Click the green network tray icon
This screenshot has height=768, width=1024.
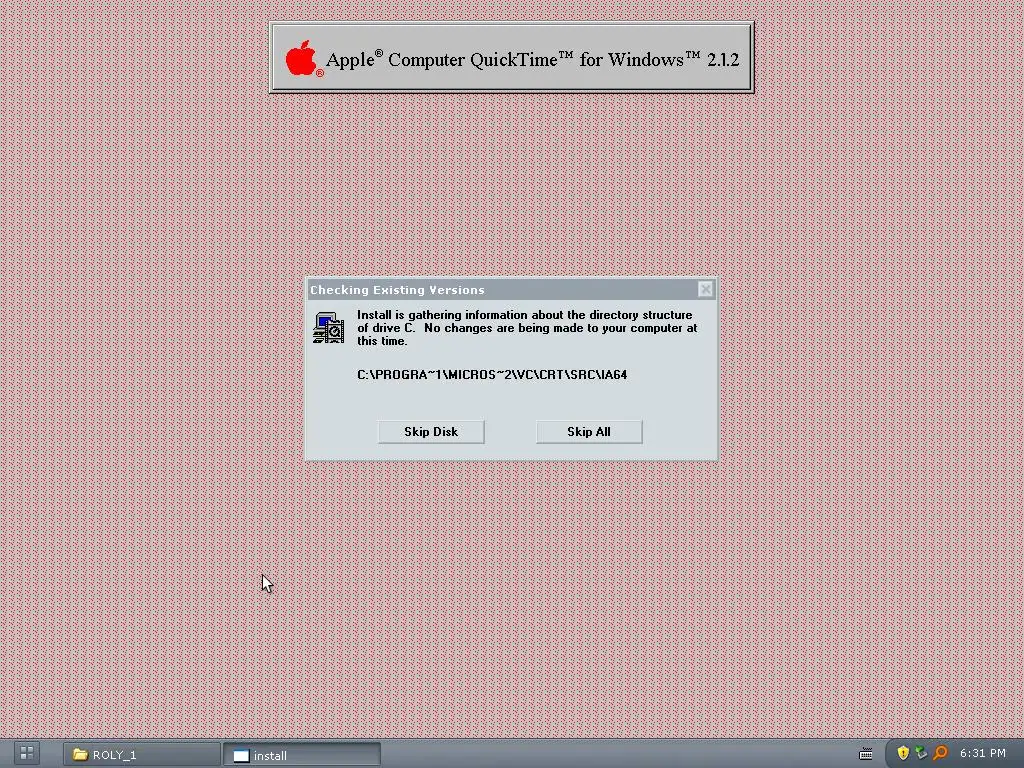click(x=921, y=753)
